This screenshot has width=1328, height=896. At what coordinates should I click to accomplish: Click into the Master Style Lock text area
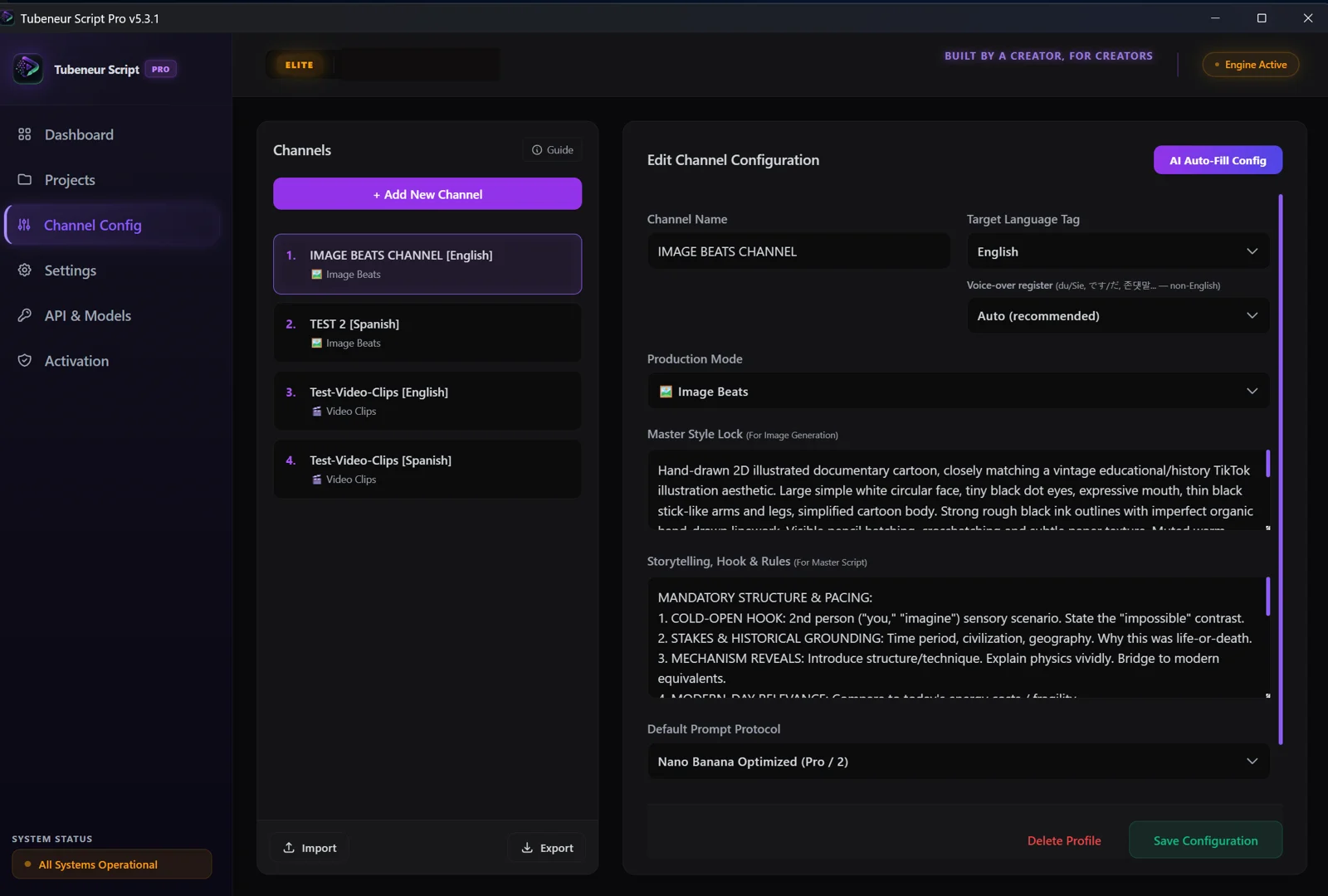coord(954,490)
